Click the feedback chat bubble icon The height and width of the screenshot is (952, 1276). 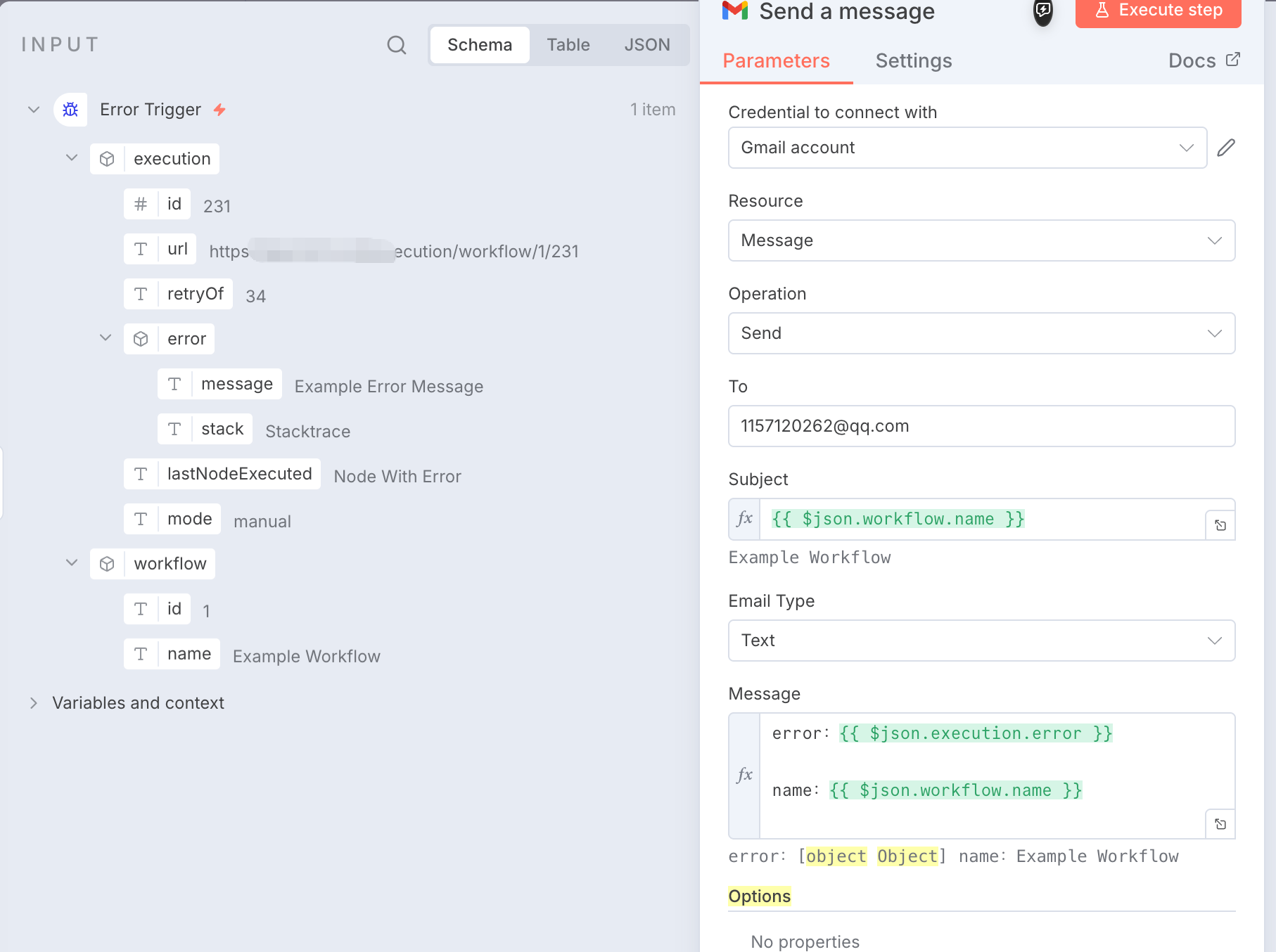click(1043, 11)
